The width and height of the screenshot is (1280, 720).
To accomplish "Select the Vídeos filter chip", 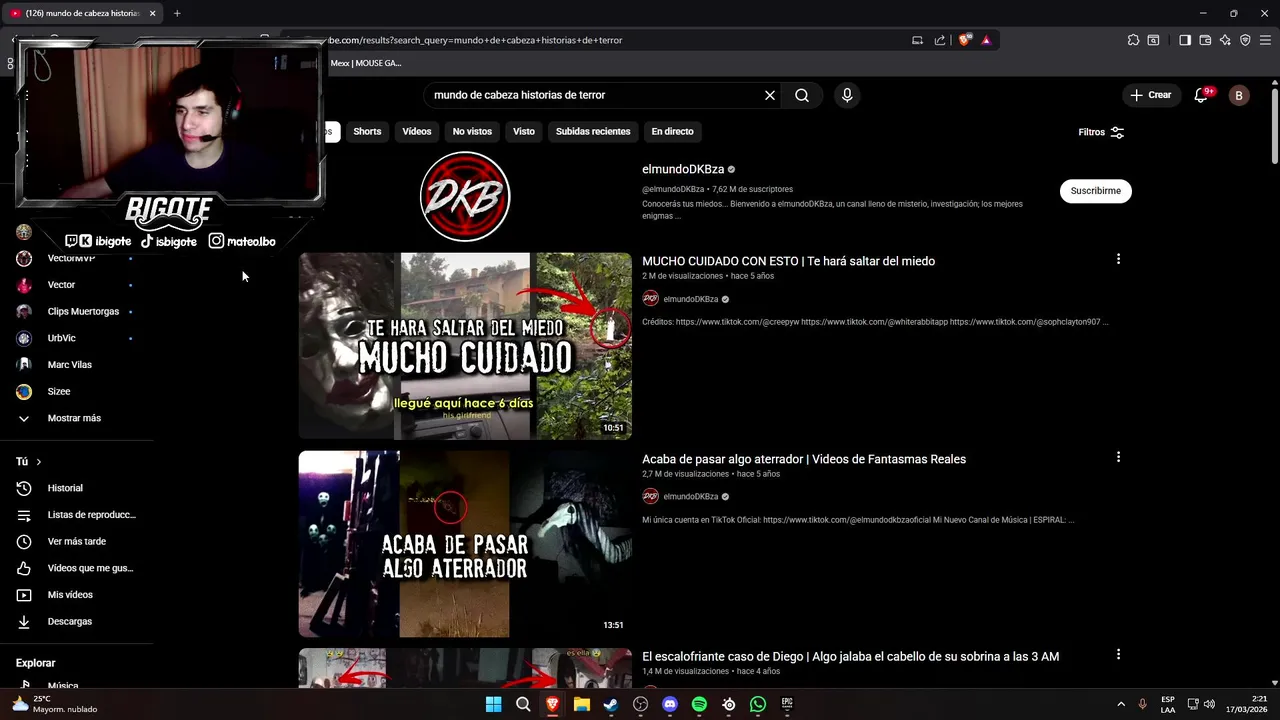I will coord(417,131).
